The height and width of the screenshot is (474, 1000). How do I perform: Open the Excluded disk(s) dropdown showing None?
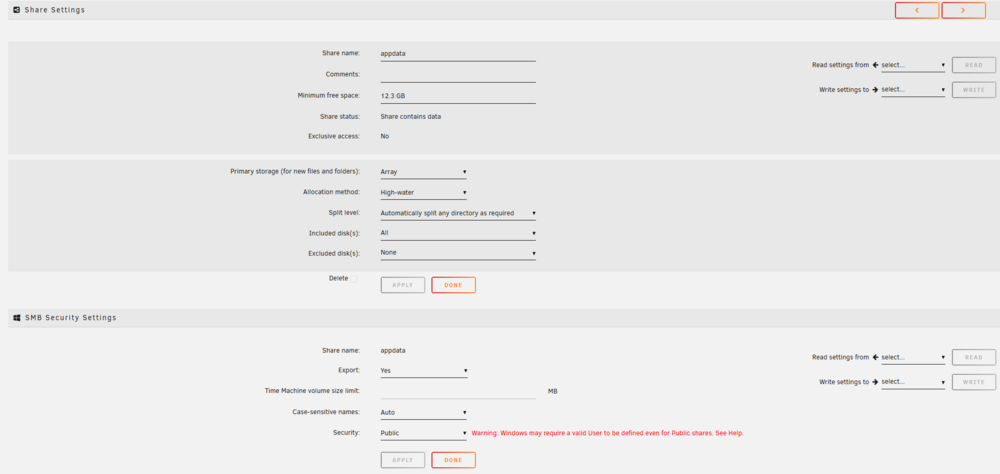click(458, 253)
